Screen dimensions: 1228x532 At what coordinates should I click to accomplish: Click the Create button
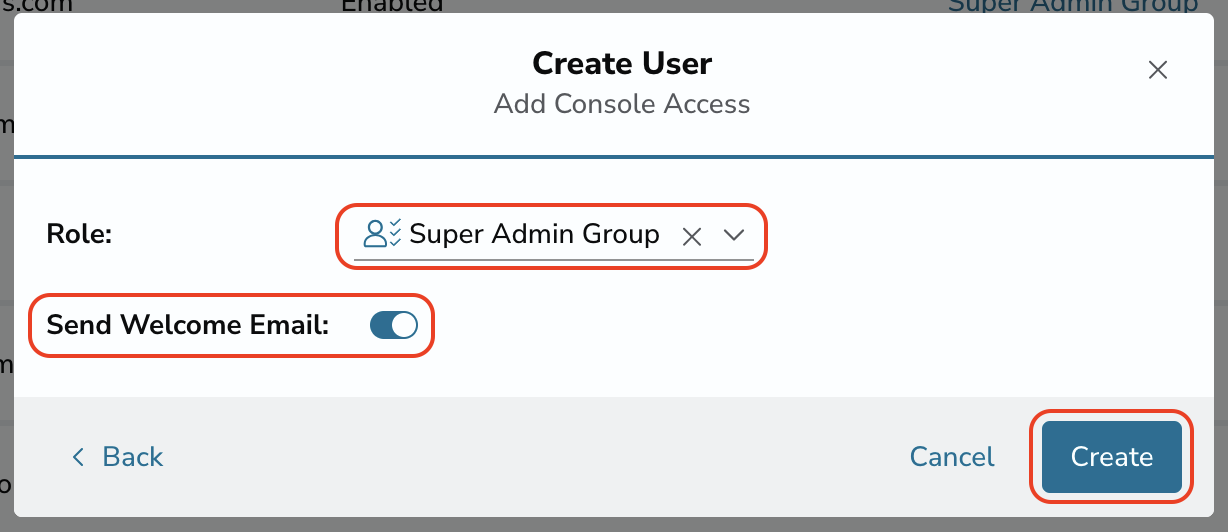1112,456
